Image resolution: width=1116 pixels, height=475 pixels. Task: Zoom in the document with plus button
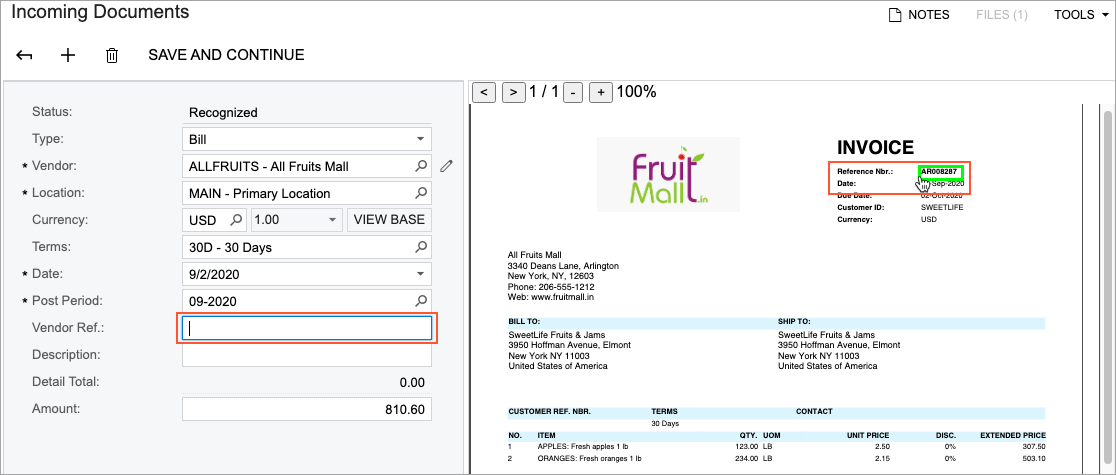pos(601,93)
